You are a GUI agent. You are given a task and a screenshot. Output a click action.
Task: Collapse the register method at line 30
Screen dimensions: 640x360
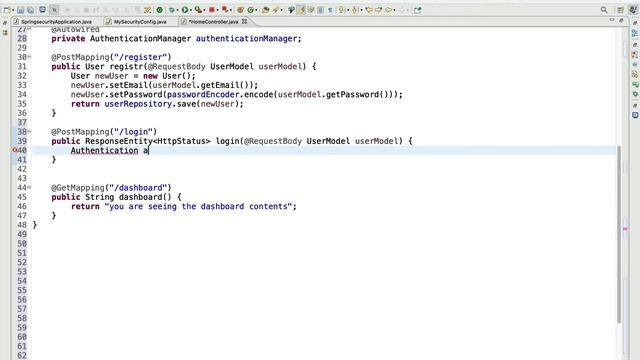coord(29,57)
